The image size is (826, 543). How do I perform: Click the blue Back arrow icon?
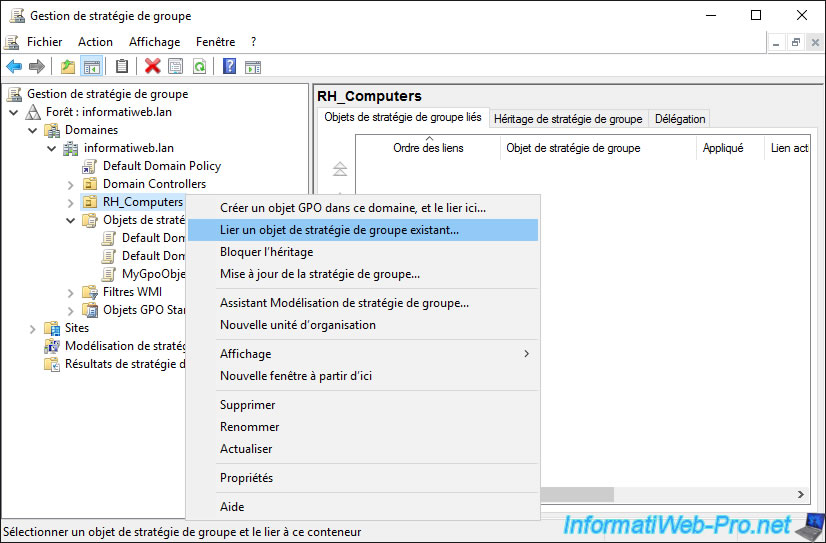(x=14, y=66)
